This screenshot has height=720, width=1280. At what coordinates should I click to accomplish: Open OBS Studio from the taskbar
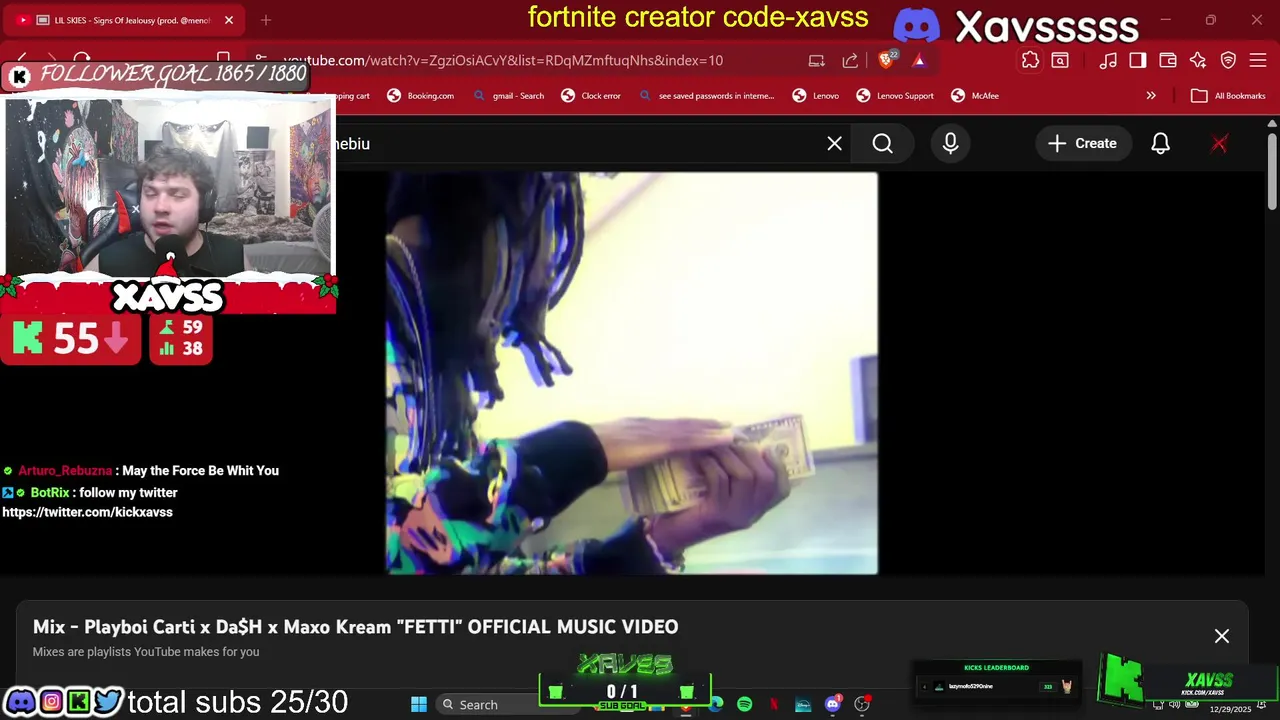coord(862,705)
